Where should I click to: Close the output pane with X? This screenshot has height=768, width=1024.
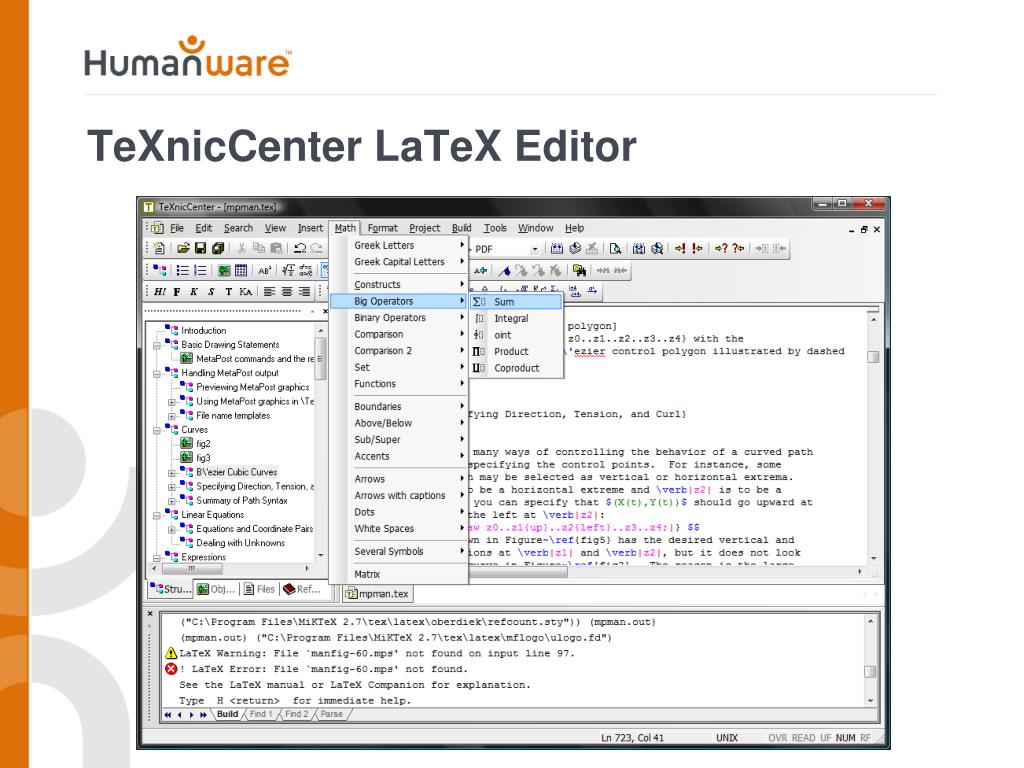click(x=150, y=614)
